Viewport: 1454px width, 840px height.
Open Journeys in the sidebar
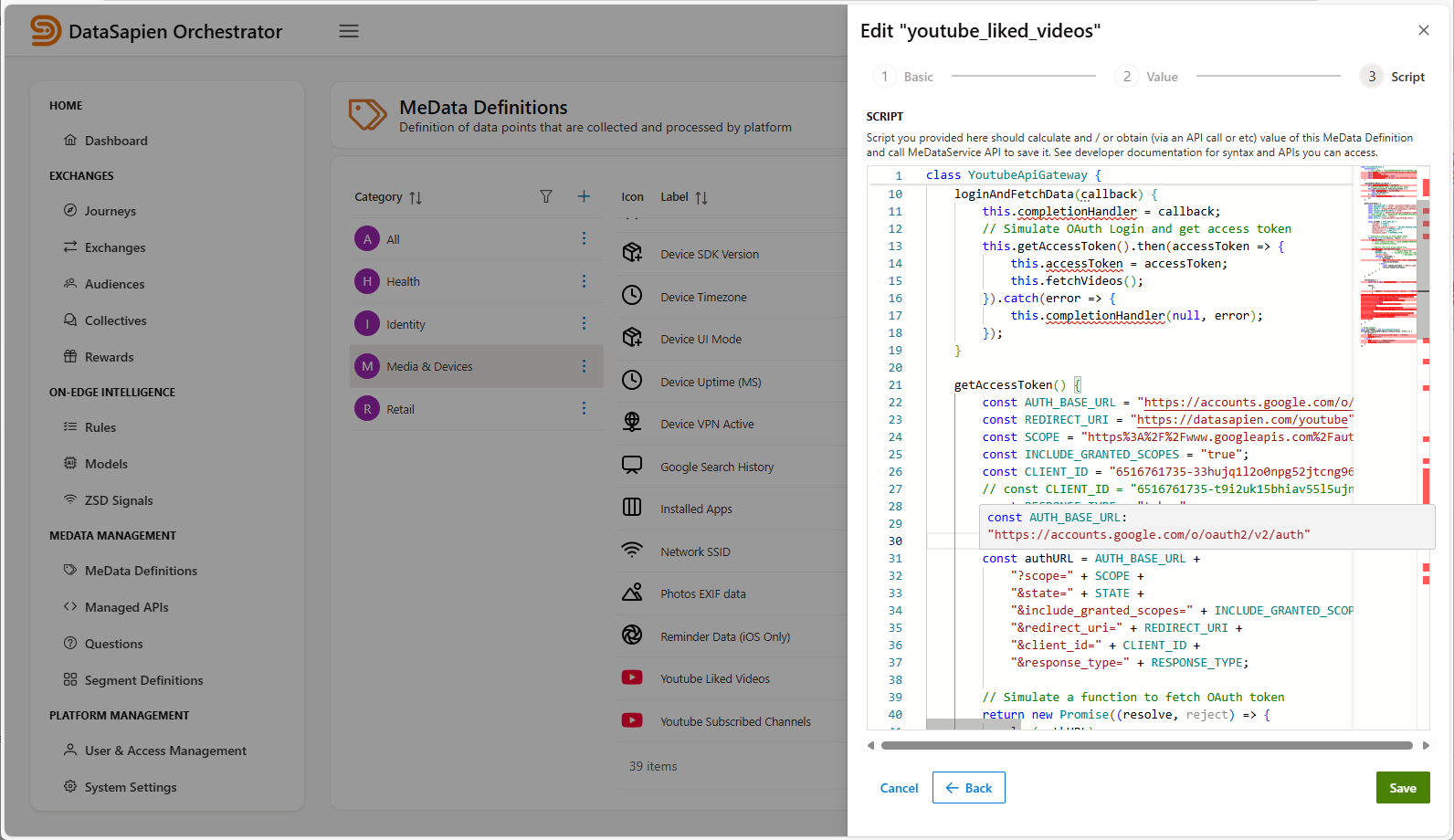(x=111, y=211)
